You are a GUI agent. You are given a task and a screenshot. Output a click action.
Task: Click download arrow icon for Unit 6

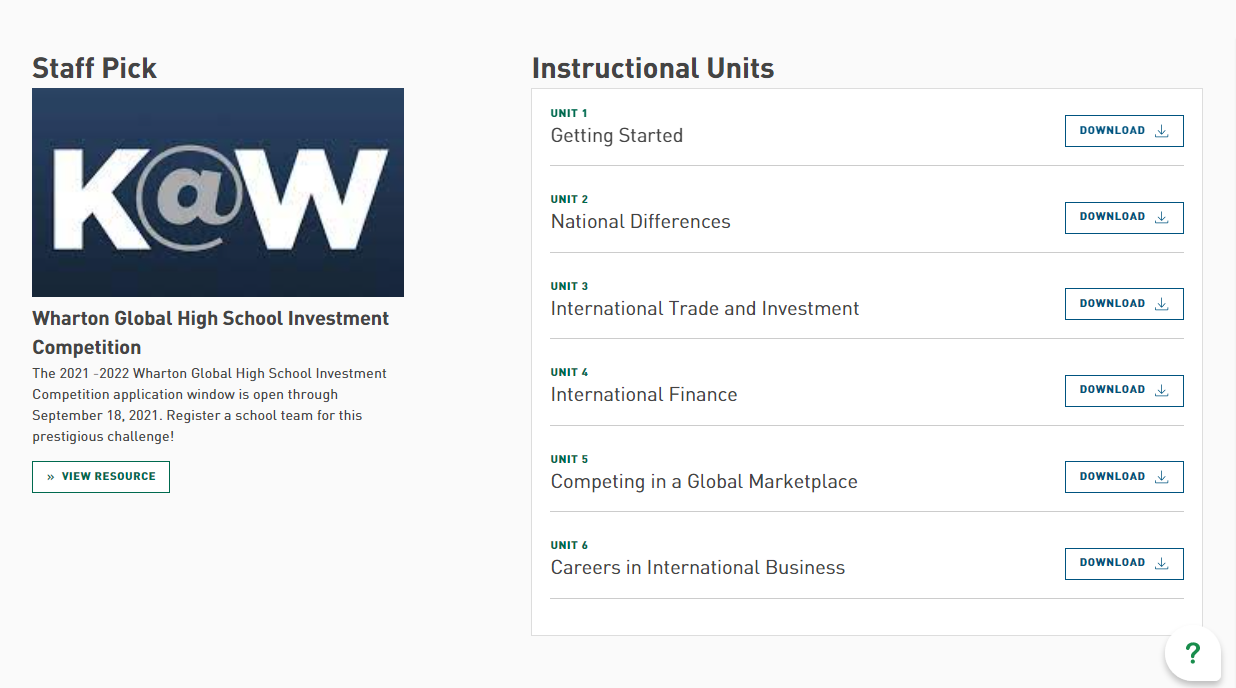(x=1161, y=563)
